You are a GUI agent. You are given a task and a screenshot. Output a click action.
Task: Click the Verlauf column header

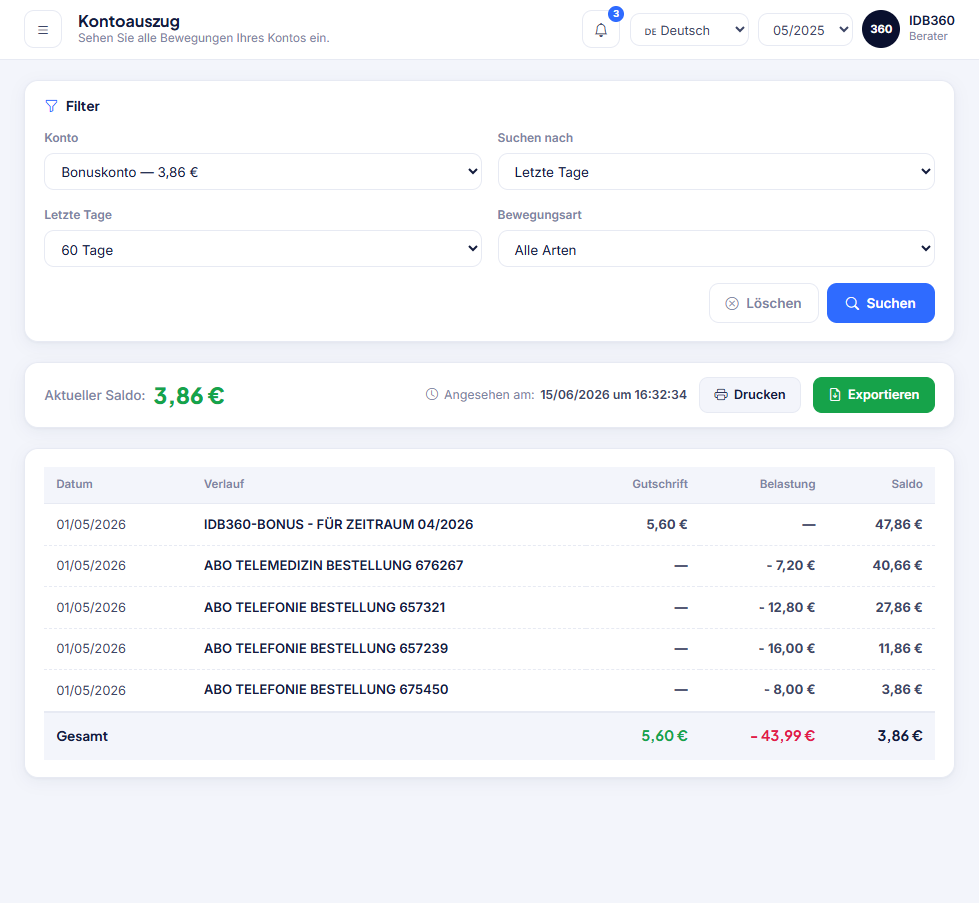[x=224, y=484]
